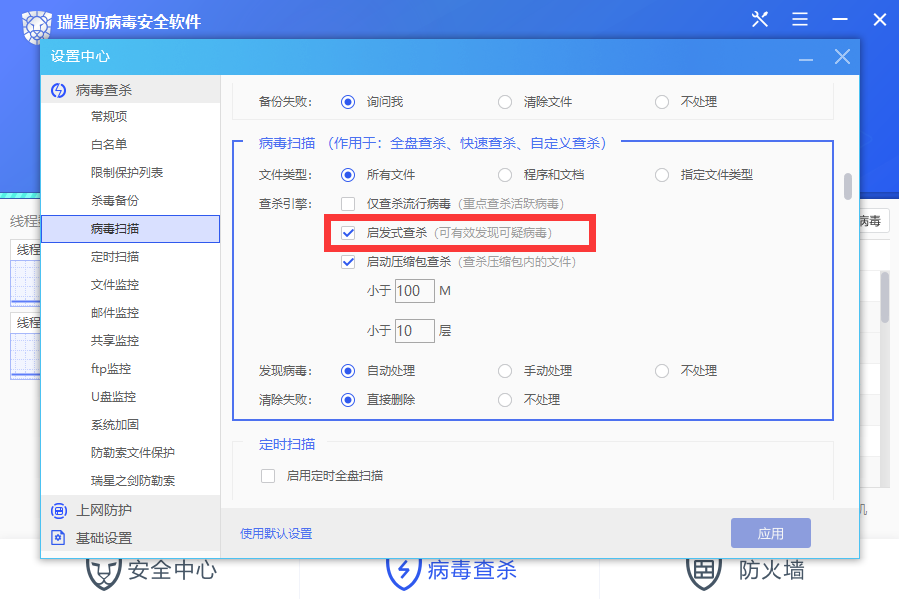
Task: Click the 病毒查杀 lightning icon in sidebar
Action: 58,90
